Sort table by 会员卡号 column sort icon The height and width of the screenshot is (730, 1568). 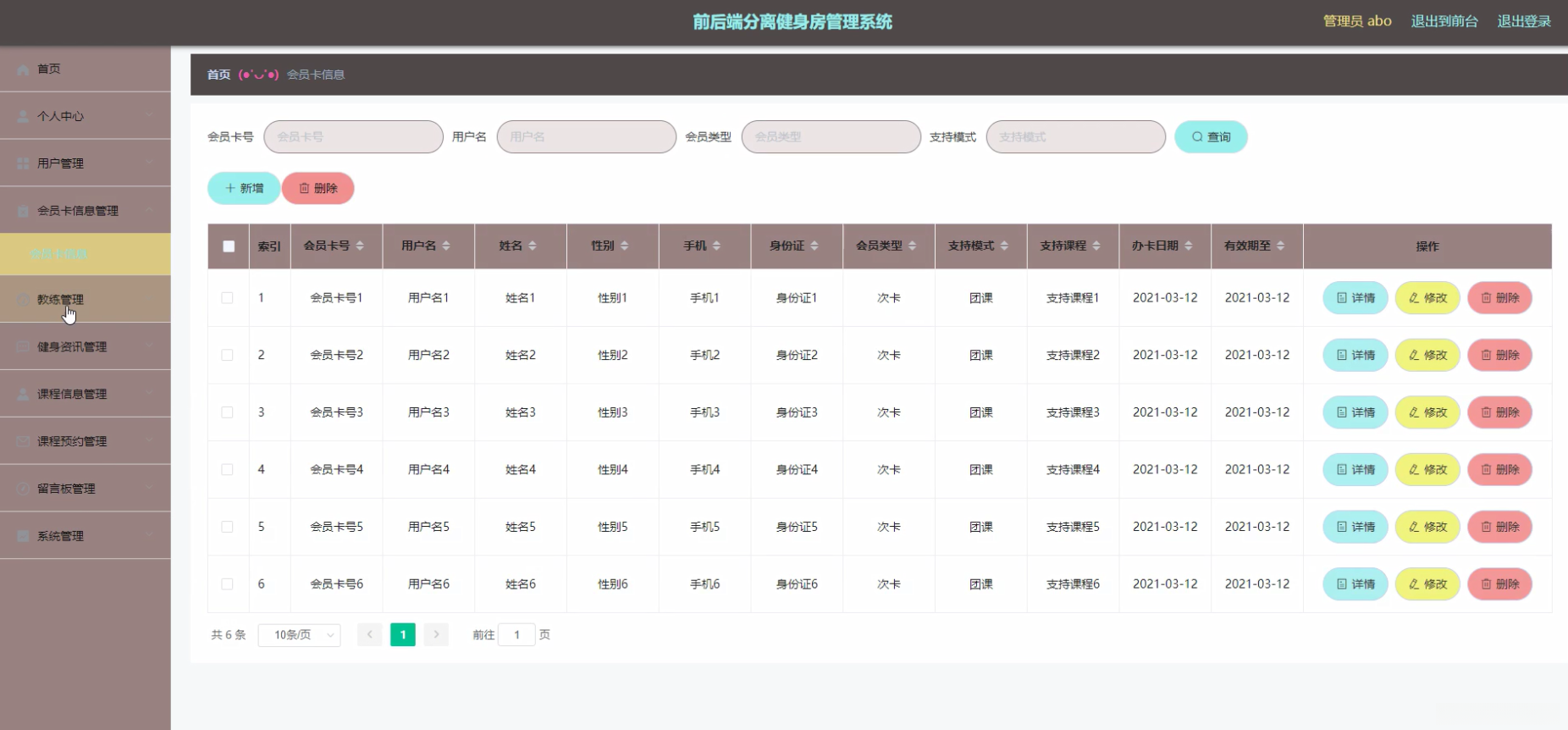(360, 246)
